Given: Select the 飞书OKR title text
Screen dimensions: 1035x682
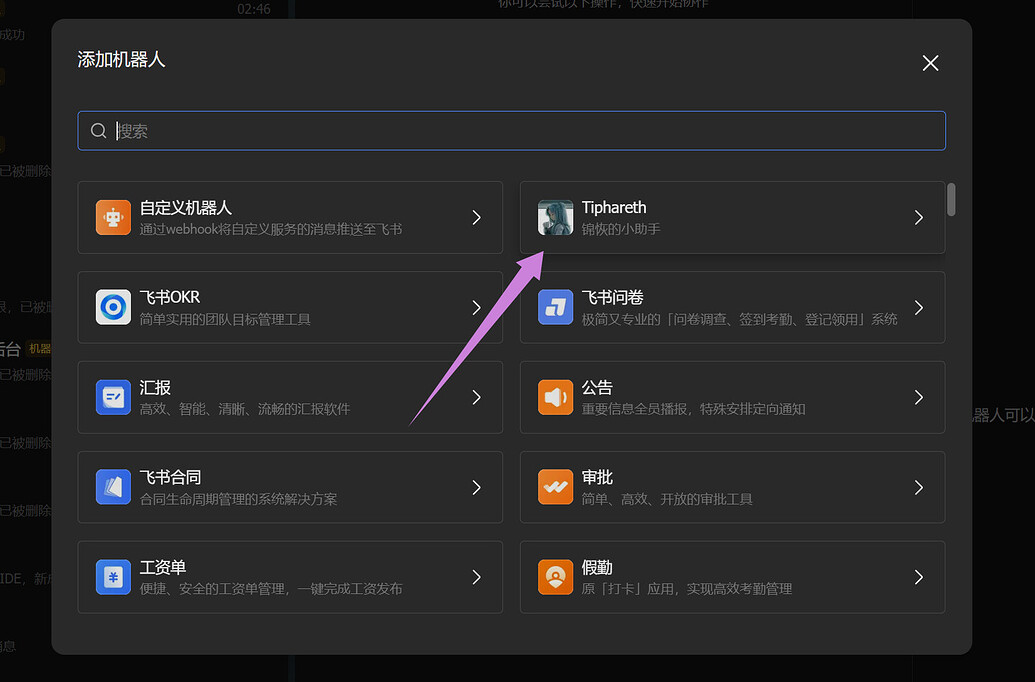Looking at the screenshot, I should (170, 297).
